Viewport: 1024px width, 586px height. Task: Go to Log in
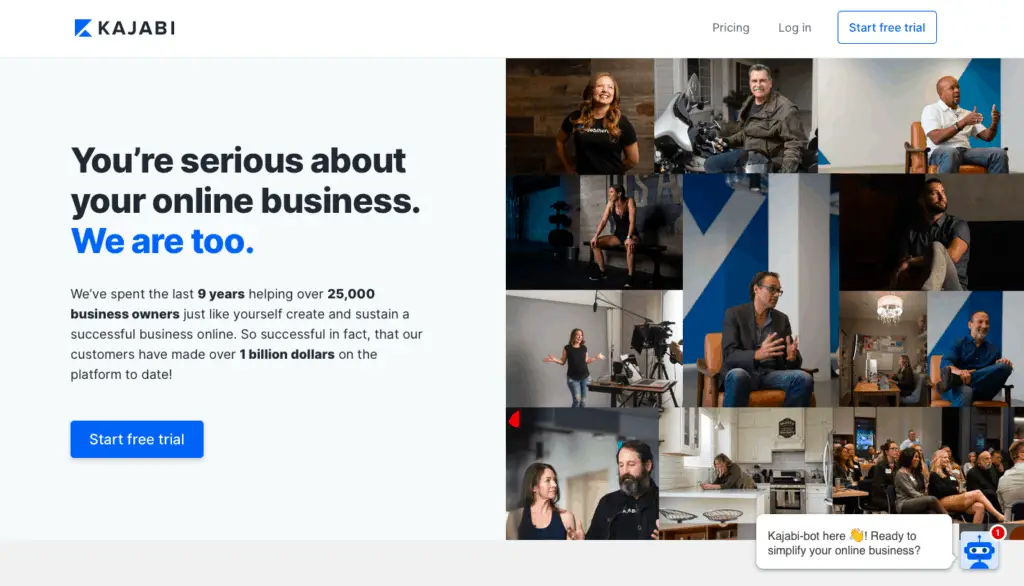(x=794, y=27)
